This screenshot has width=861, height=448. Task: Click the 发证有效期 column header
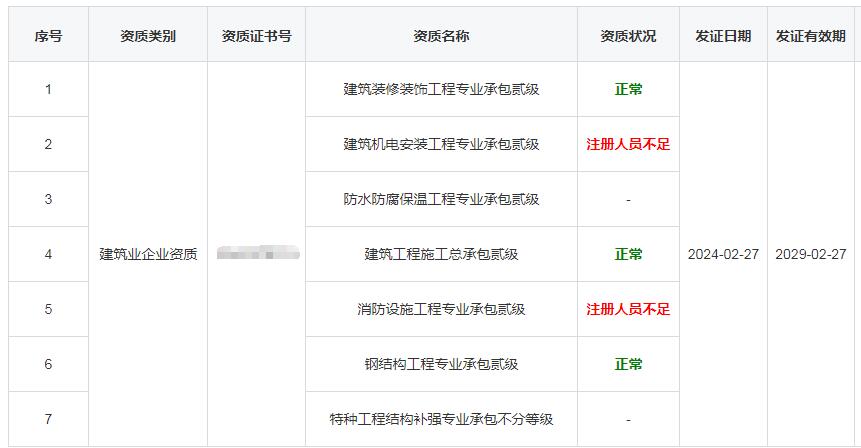pyautogui.click(x=810, y=36)
